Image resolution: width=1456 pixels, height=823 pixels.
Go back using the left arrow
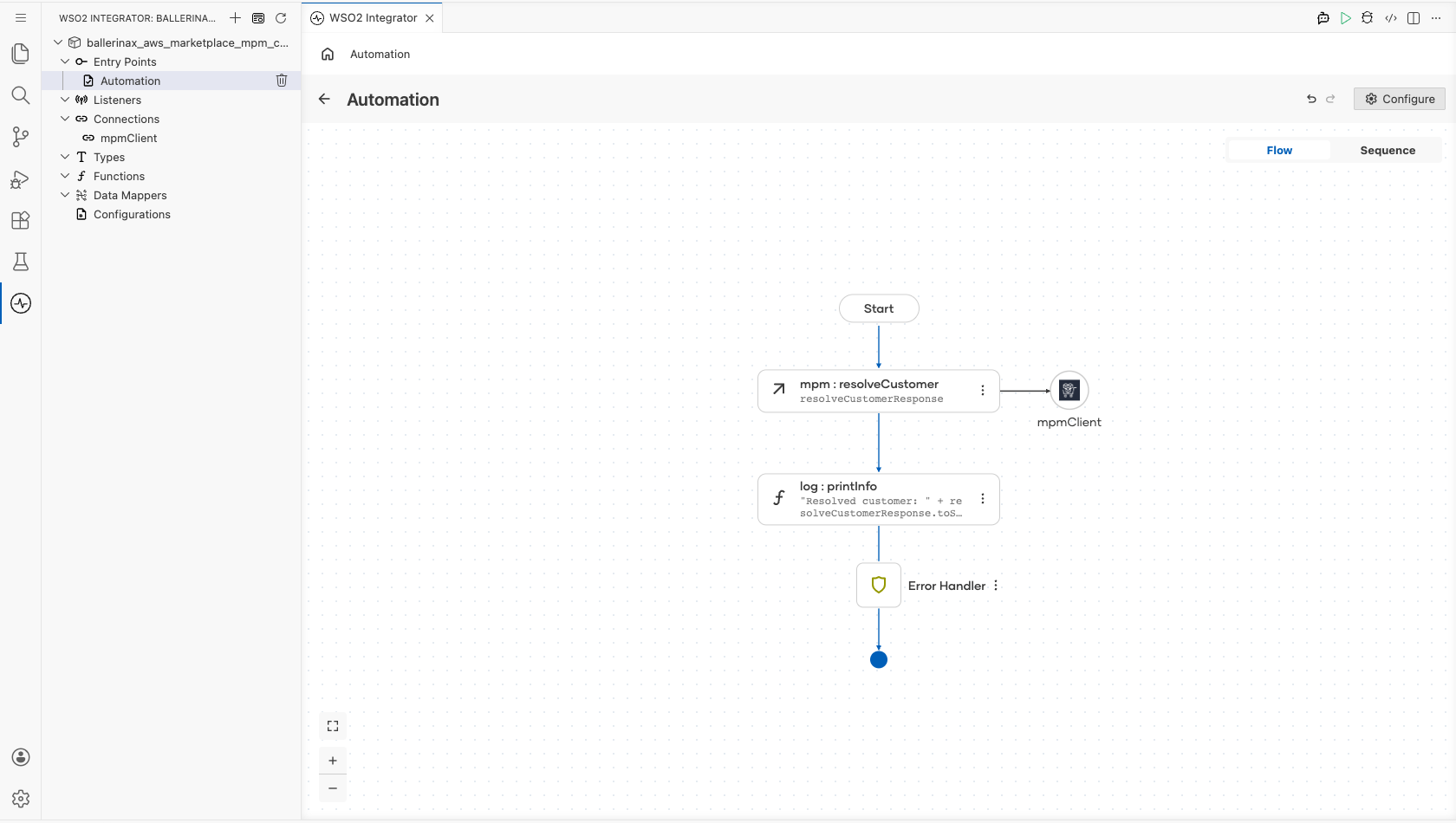pos(324,99)
